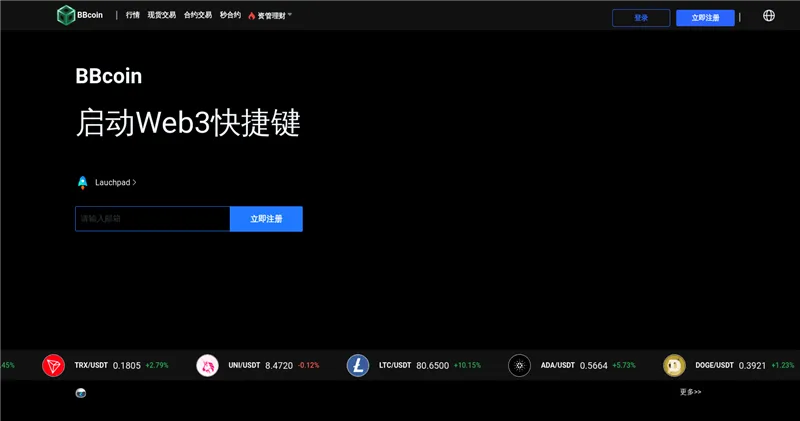The width and height of the screenshot is (800, 421).
Task: Open the UNI/USDT pair
Action: click(244, 365)
